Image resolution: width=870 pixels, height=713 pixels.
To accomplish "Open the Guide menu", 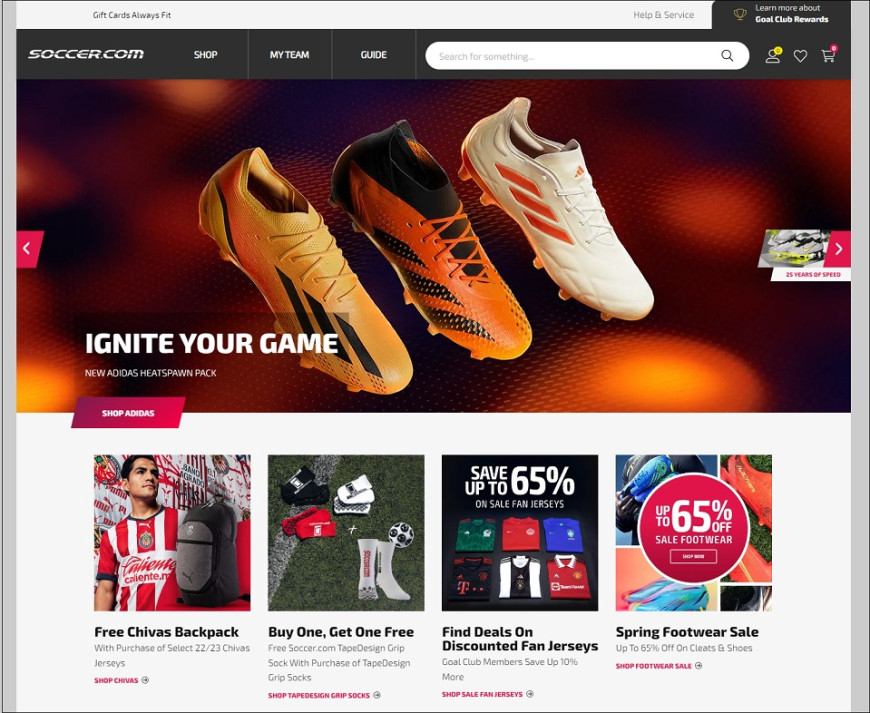I will click(373, 55).
